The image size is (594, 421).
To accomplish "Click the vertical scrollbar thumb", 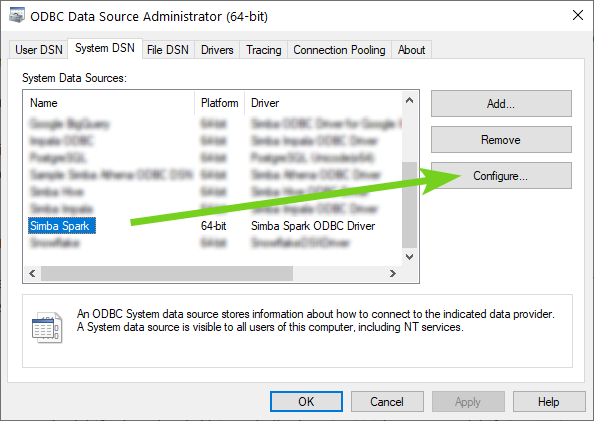I will (x=409, y=205).
